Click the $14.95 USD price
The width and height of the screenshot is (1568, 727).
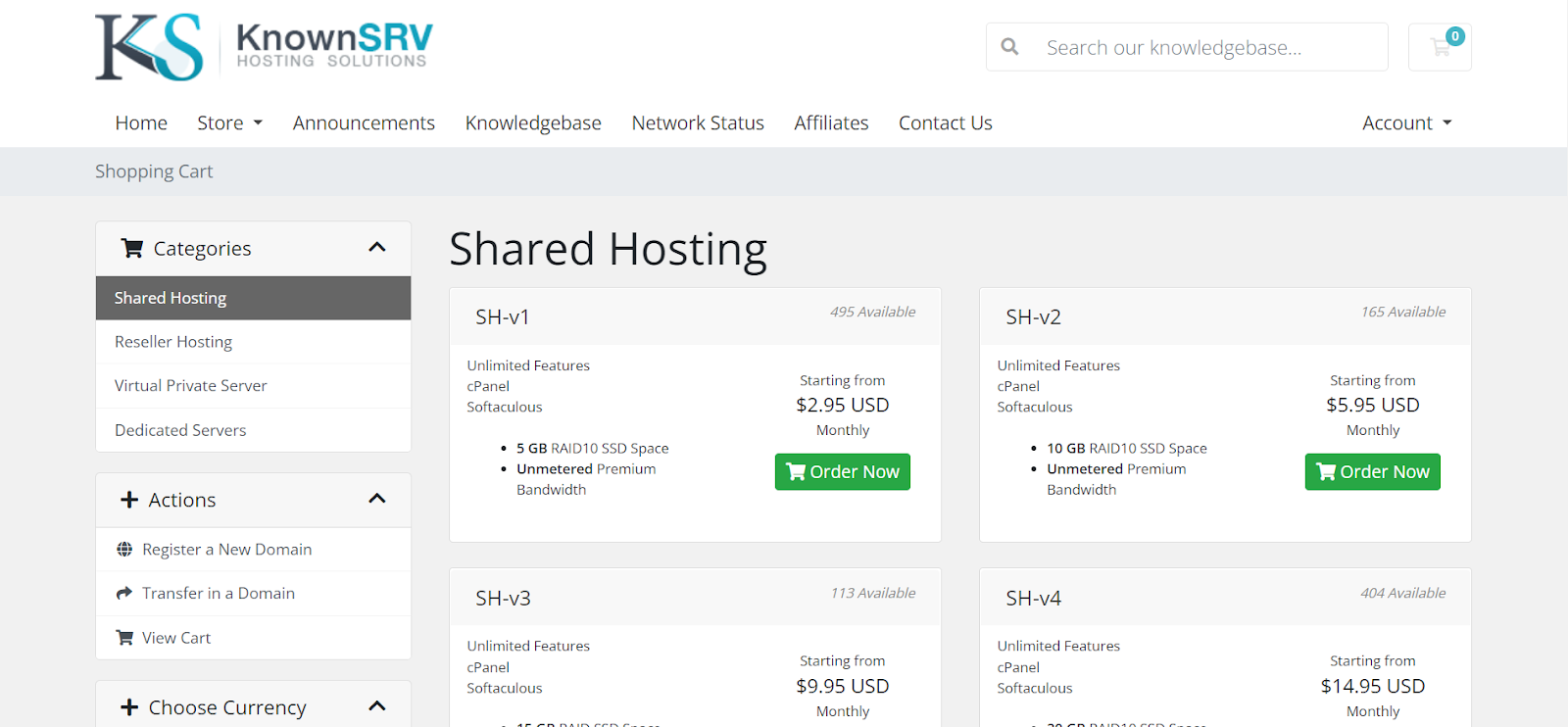click(1373, 686)
